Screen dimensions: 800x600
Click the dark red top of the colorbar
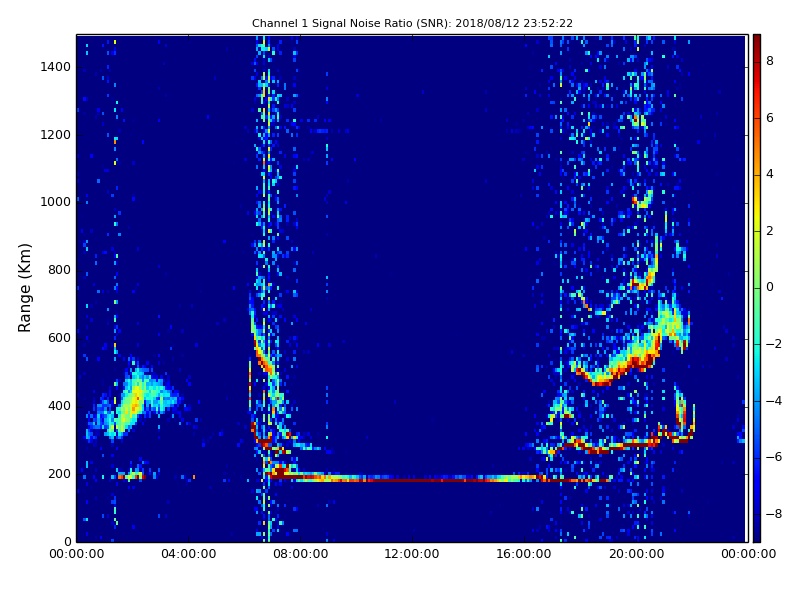(x=757, y=43)
